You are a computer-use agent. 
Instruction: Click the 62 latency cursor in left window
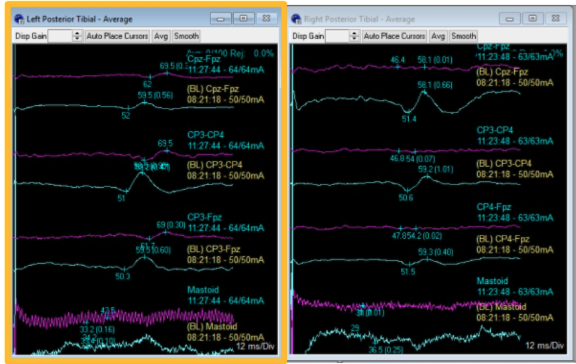150,77
